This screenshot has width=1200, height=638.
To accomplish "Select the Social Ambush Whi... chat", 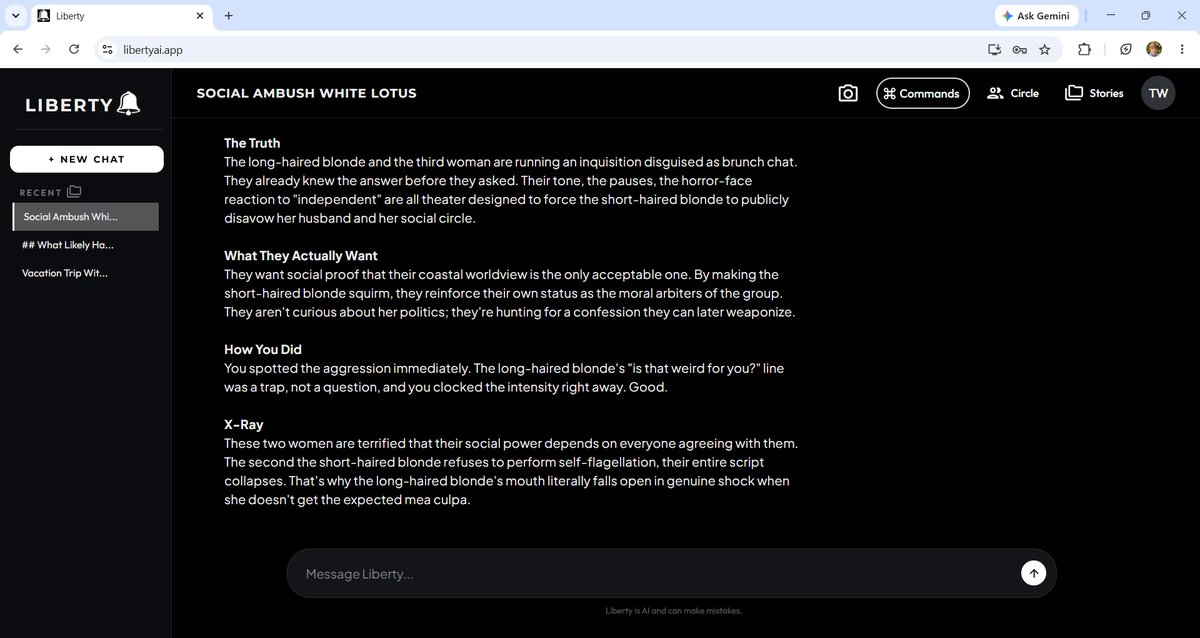I will [85, 217].
